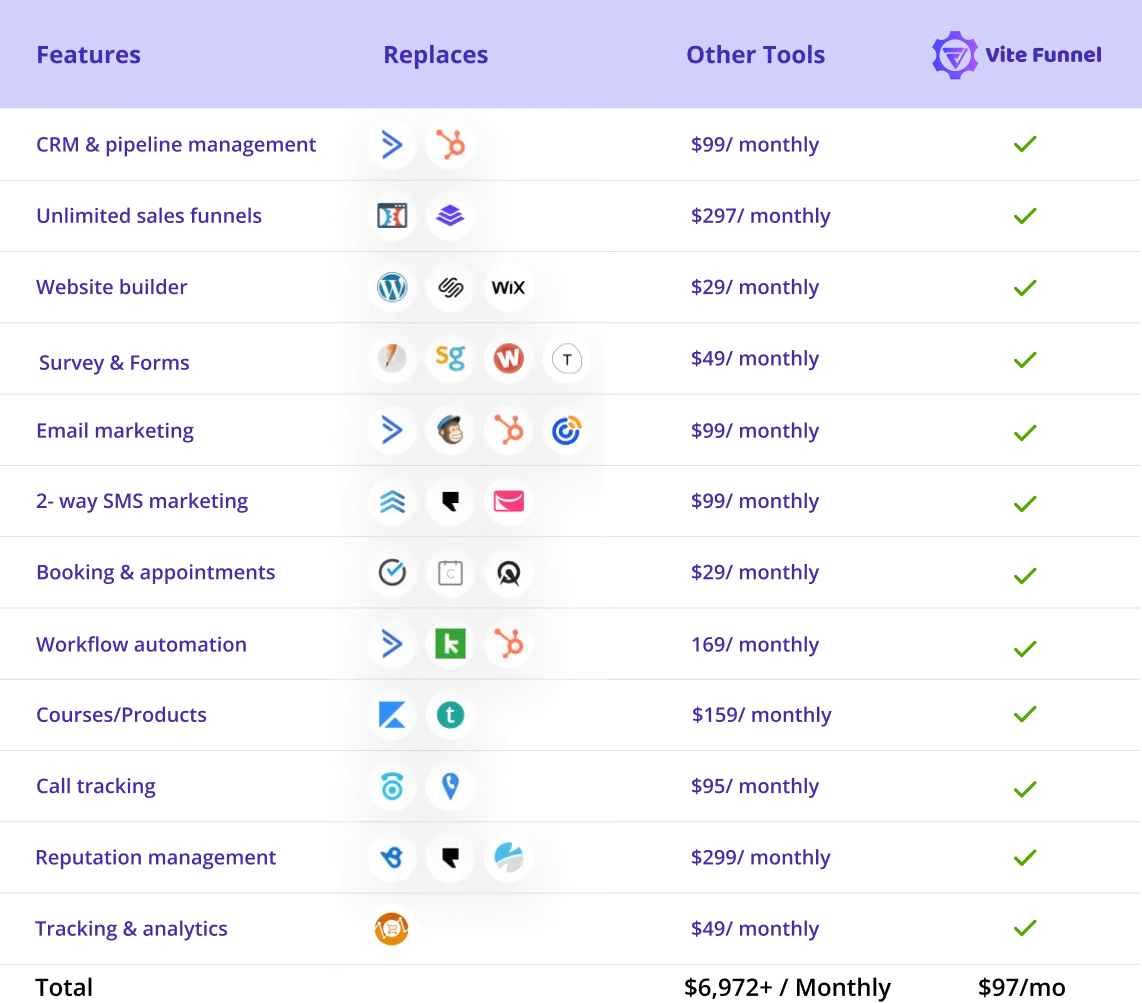1142x1003 pixels.
Task: Click the green Keap icon in Workflow automation
Action: click(x=450, y=644)
